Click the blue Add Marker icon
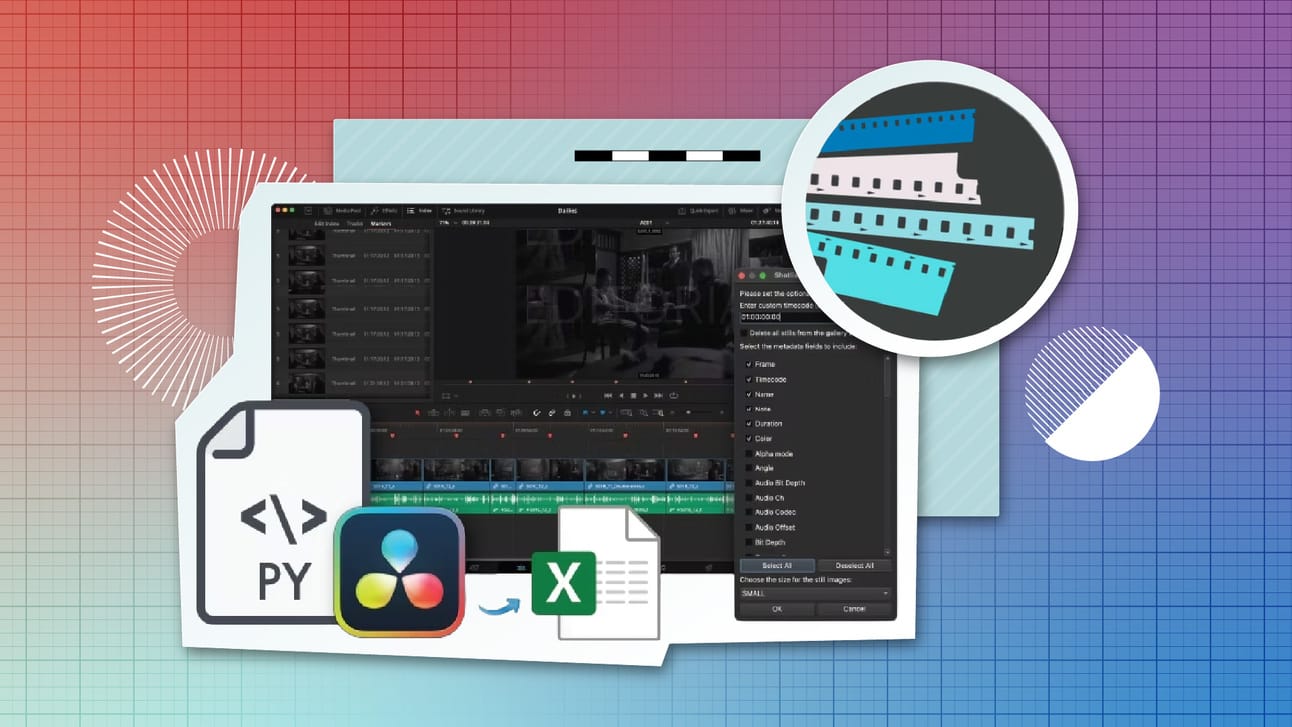The image size is (1292, 727). point(602,412)
